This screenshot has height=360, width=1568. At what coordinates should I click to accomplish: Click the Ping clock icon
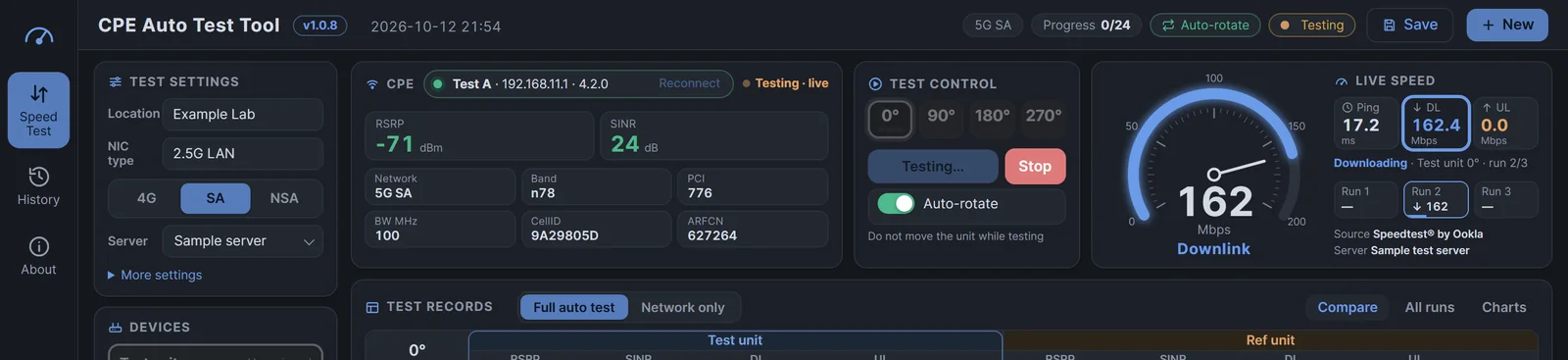click(1347, 107)
